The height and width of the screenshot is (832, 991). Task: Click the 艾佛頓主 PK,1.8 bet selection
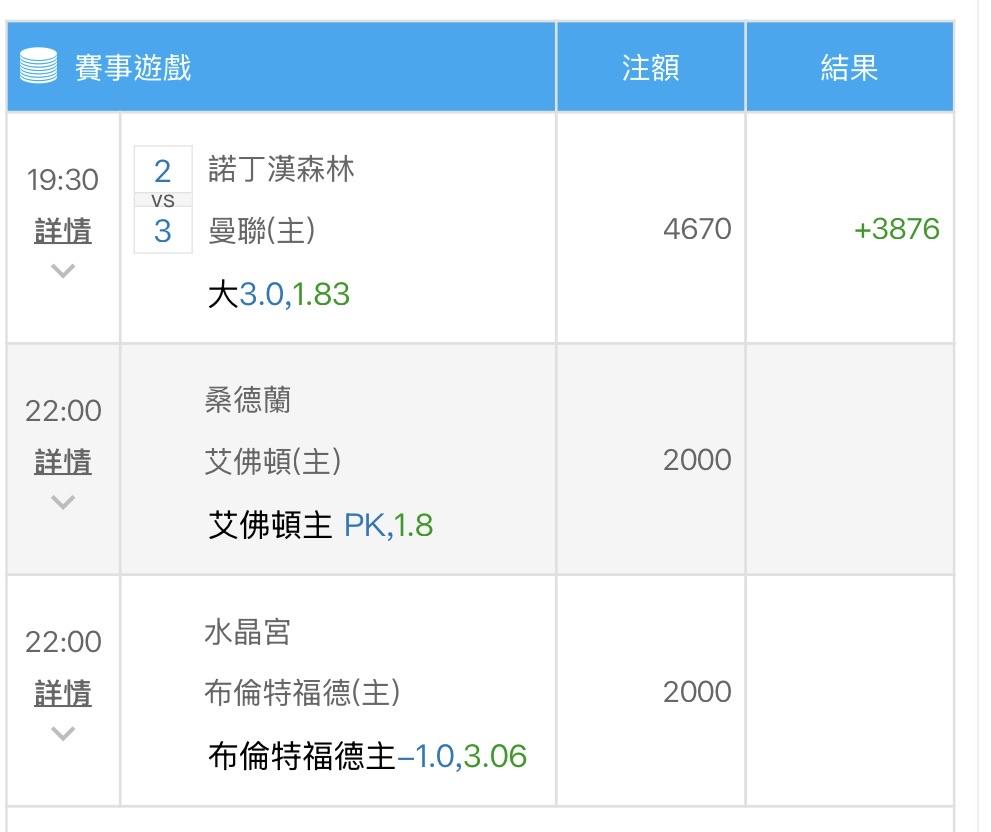320,525
